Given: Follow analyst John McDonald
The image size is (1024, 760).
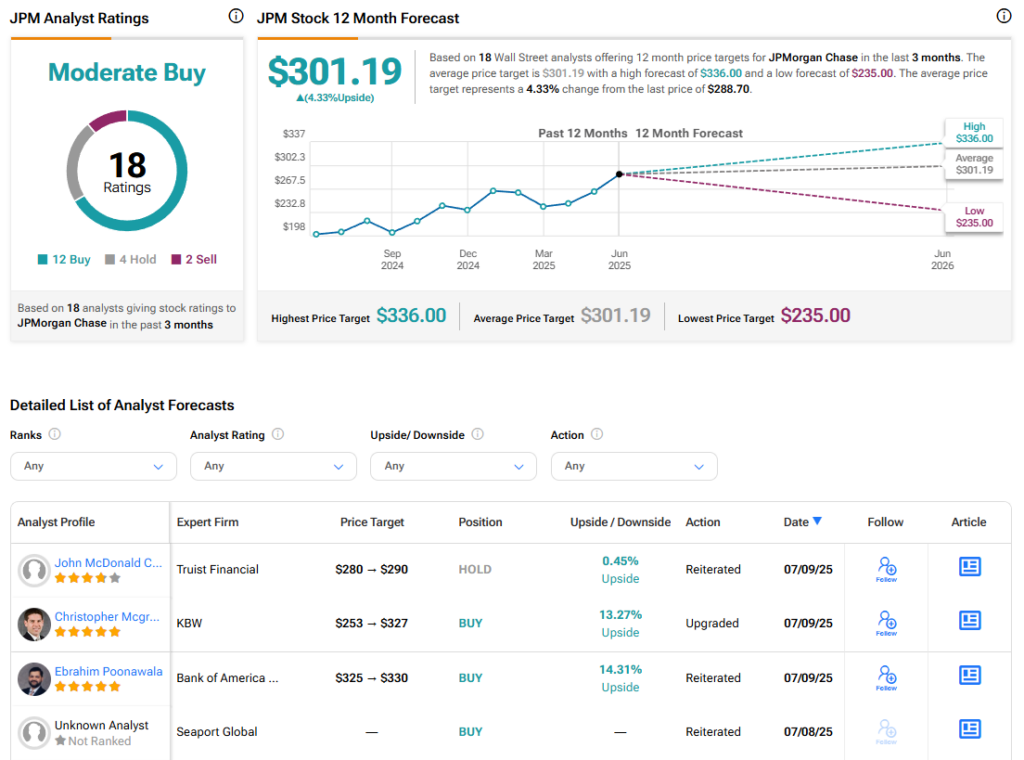Looking at the screenshot, I should 886,568.
